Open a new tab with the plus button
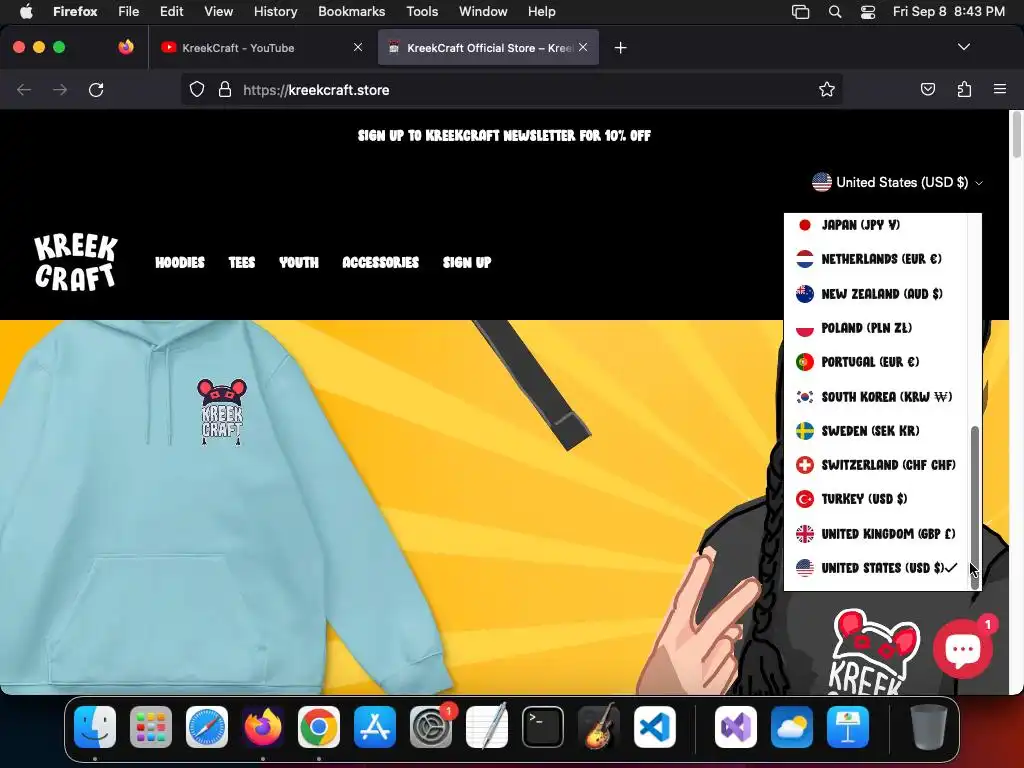The image size is (1024, 768). point(620,48)
